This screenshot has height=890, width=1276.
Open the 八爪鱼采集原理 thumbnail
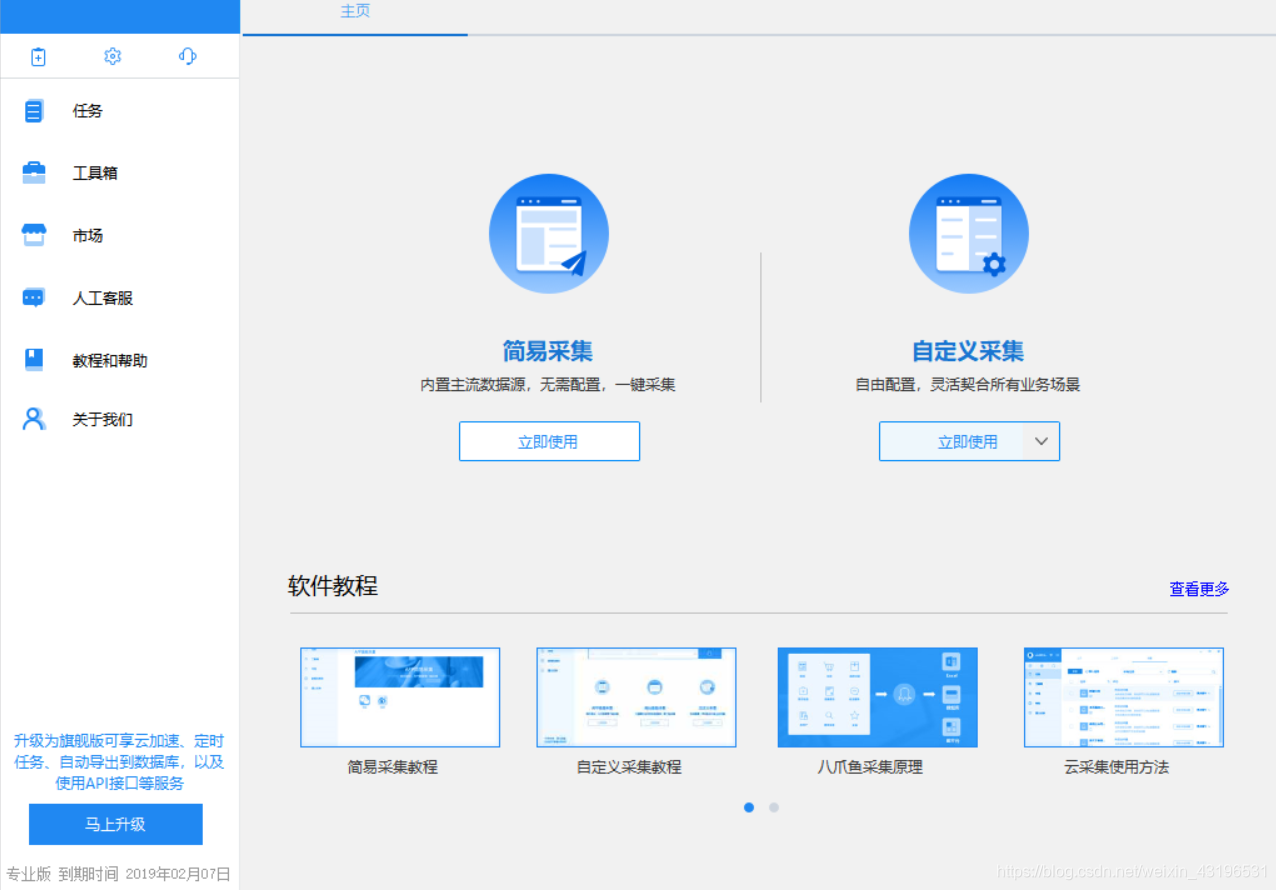tap(878, 697)
